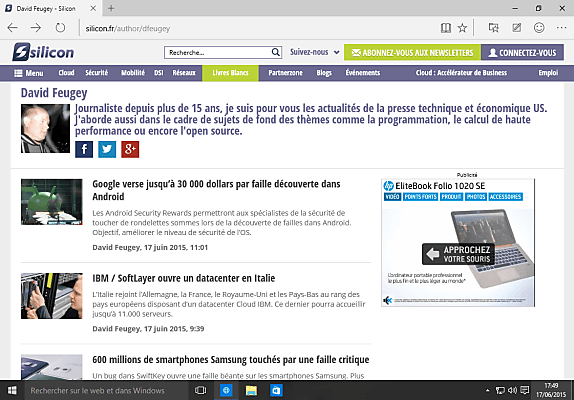
Task: Click 'David Feugey, 17 juin 2015, 11:01'
Action: tap(150, 247)
